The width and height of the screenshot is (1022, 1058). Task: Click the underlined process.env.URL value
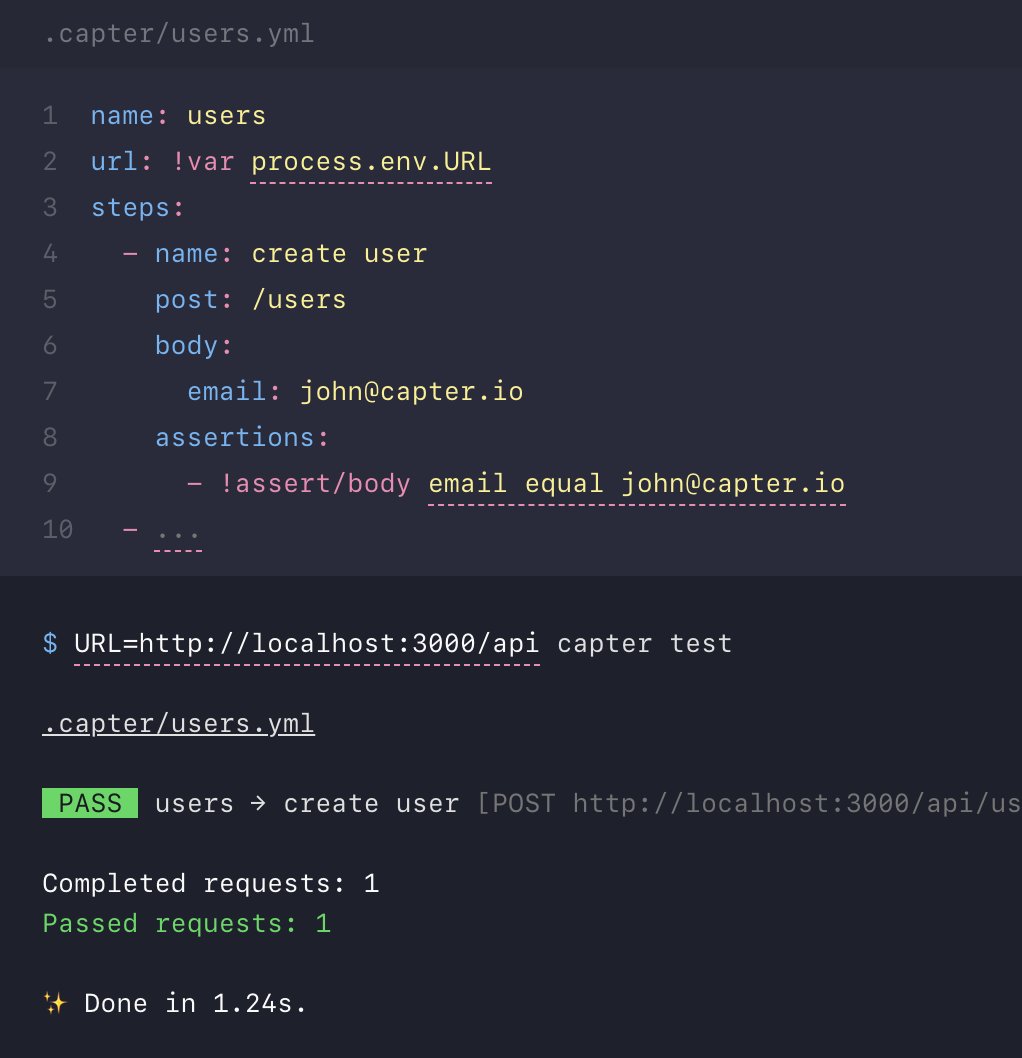371,162
